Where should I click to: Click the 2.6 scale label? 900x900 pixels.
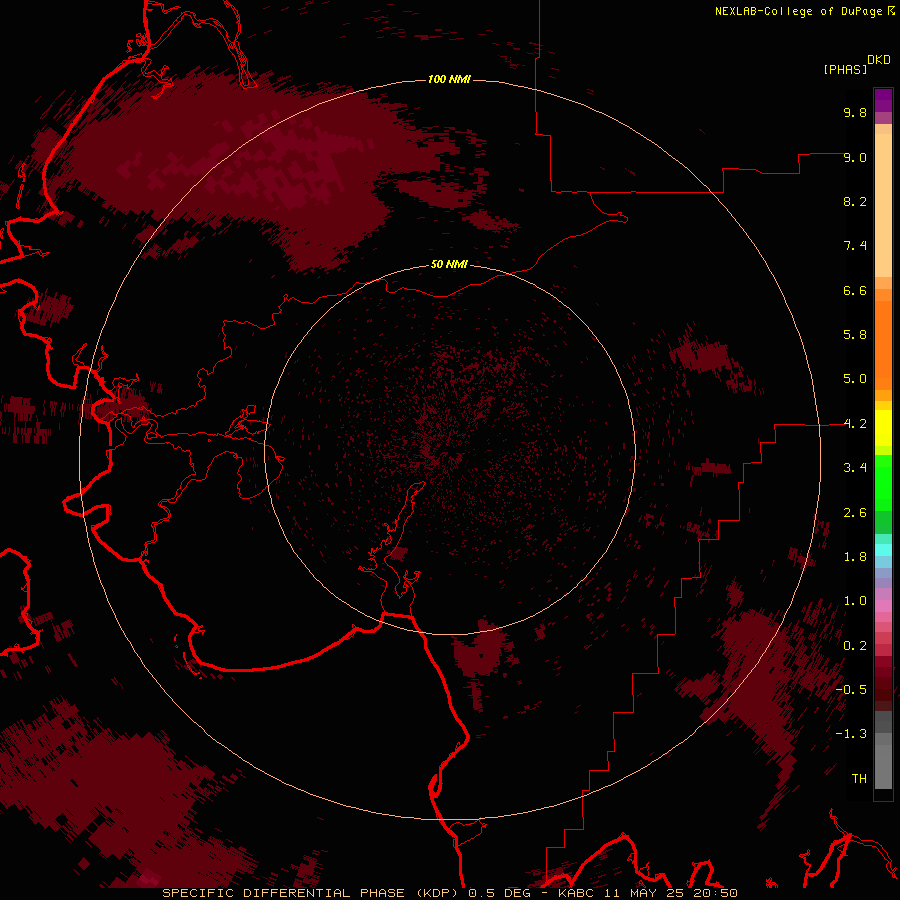pos(855,513)
